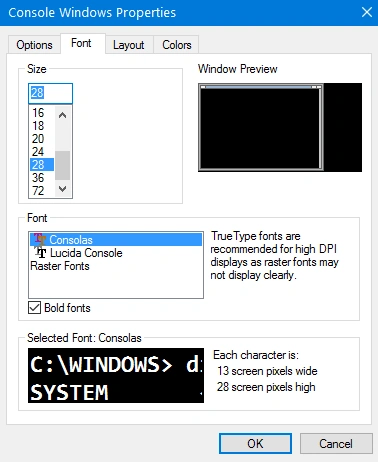
Task: Click the font size input field
Action: 50,93
